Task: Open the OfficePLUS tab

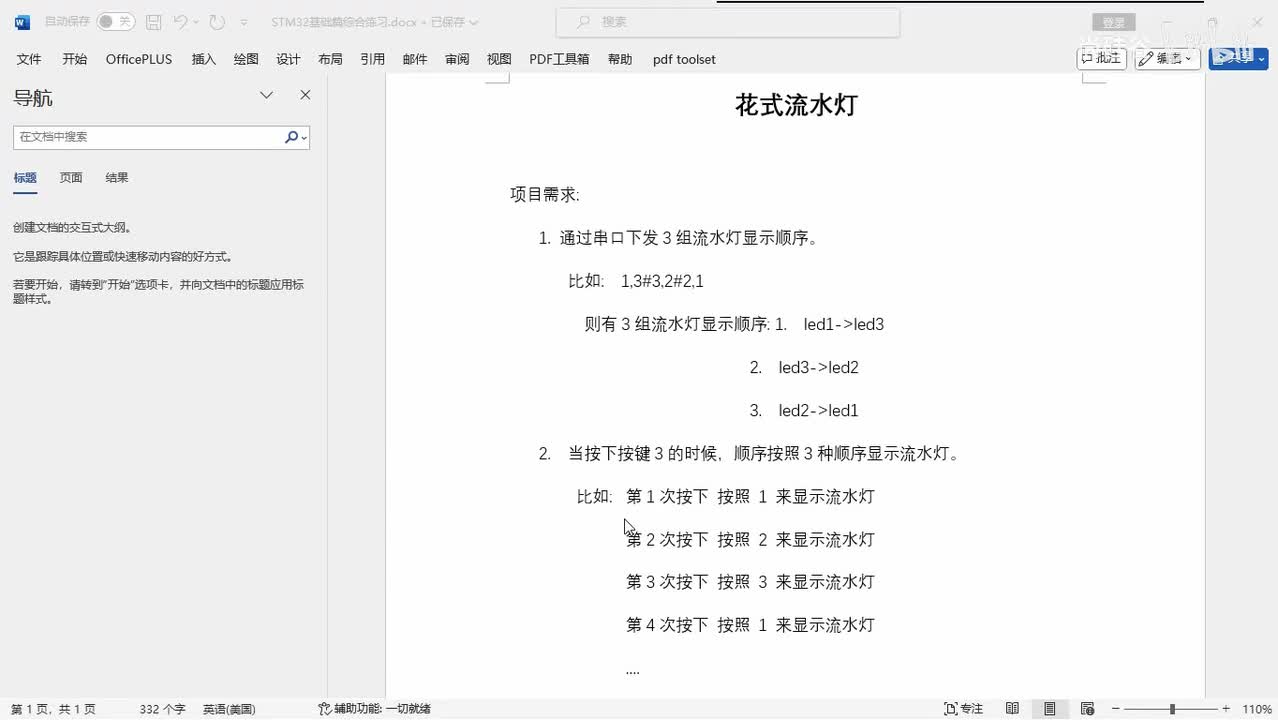Action: 139,59
